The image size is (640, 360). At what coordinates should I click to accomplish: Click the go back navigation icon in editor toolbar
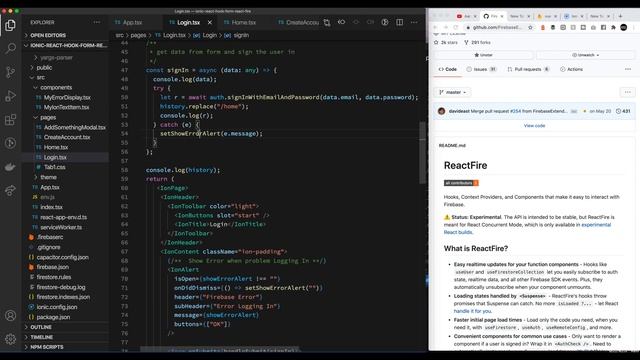coord(342,22)
